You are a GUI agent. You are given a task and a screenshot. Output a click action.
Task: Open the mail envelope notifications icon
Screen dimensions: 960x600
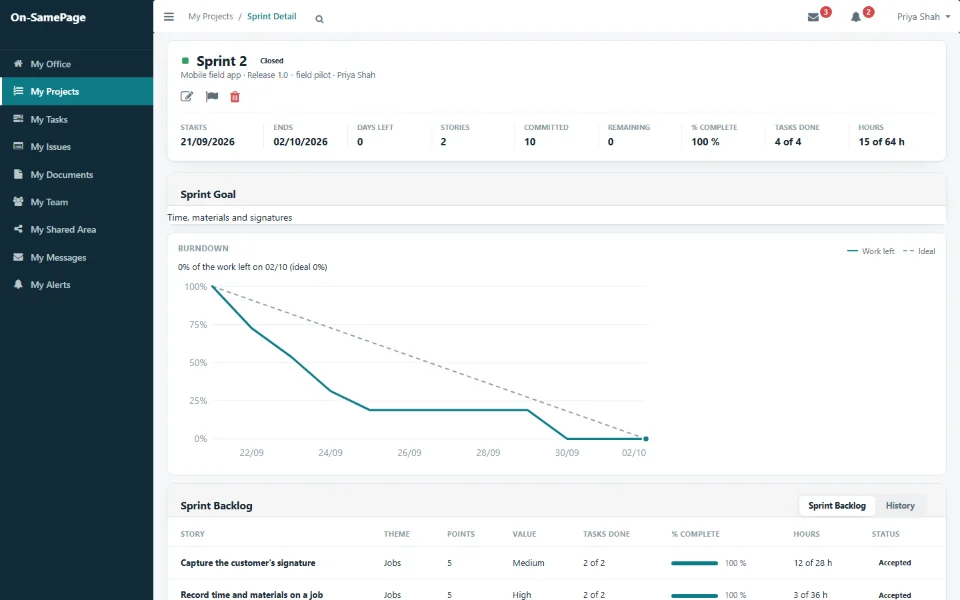813,17
